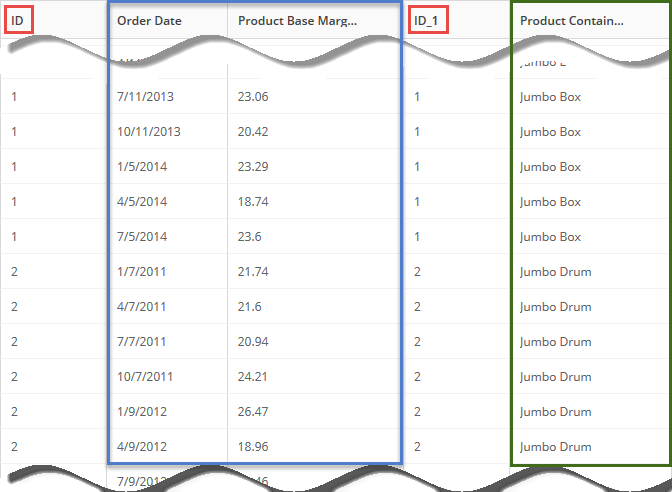
Task: Click the Product Container column header
Action: [571, 21]
